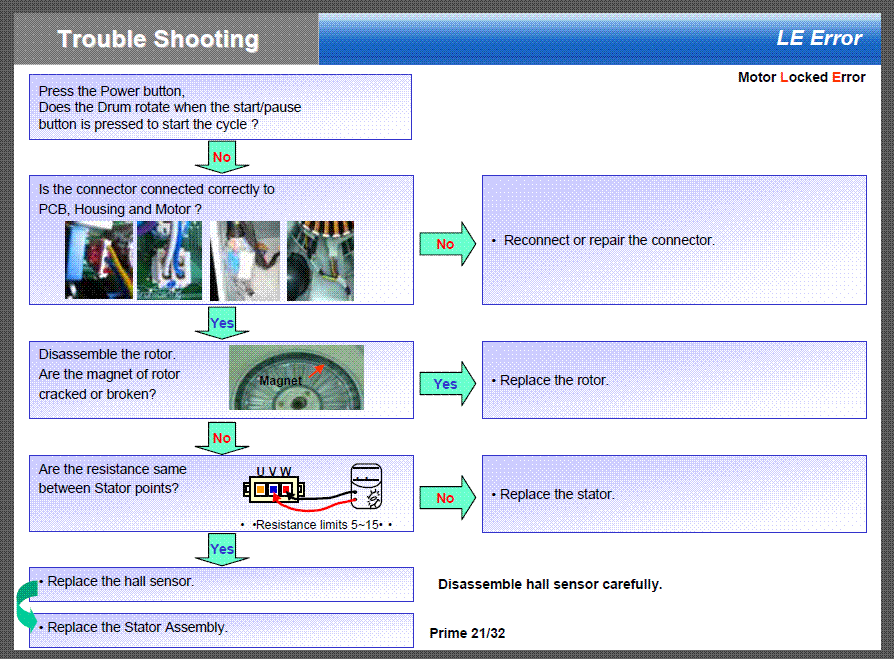894x659 pixels.
Task: Select the motor stator coil photo
Action: tap(320, 261)
